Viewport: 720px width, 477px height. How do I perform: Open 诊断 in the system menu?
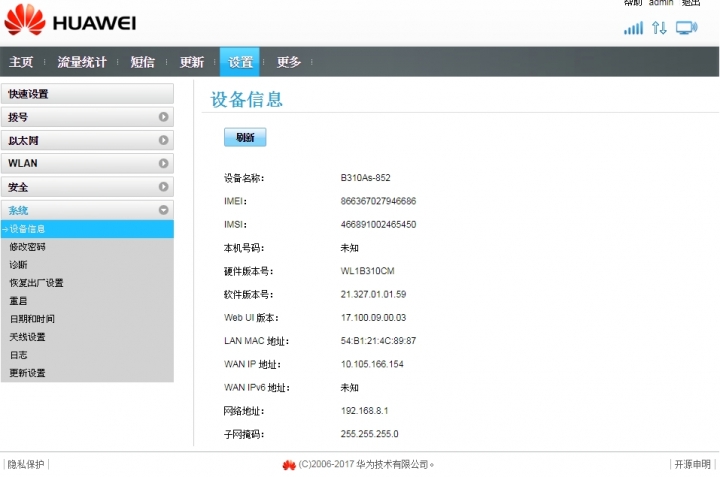(x=18, y=265)
